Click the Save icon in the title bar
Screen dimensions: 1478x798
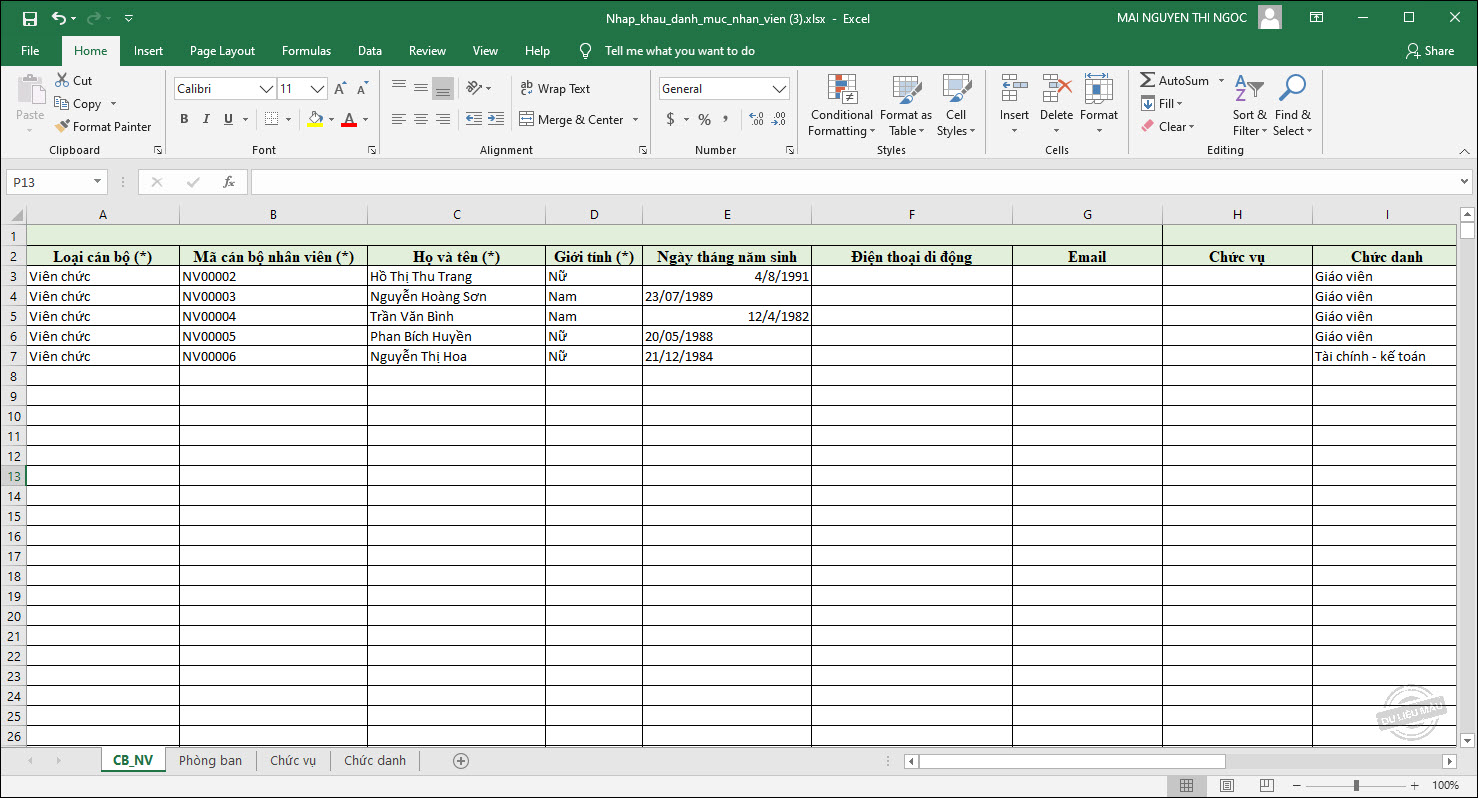pyautogui.click(x=29, y=18)
